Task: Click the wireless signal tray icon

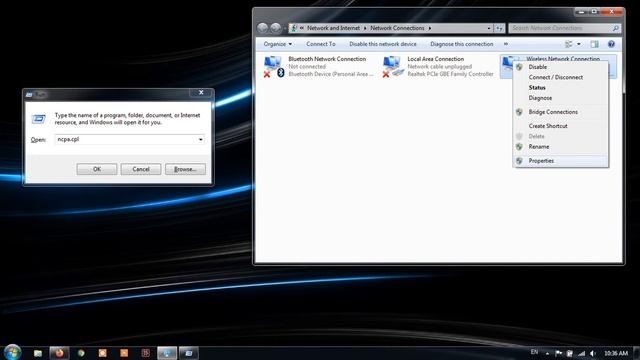Action: point(581,353)
